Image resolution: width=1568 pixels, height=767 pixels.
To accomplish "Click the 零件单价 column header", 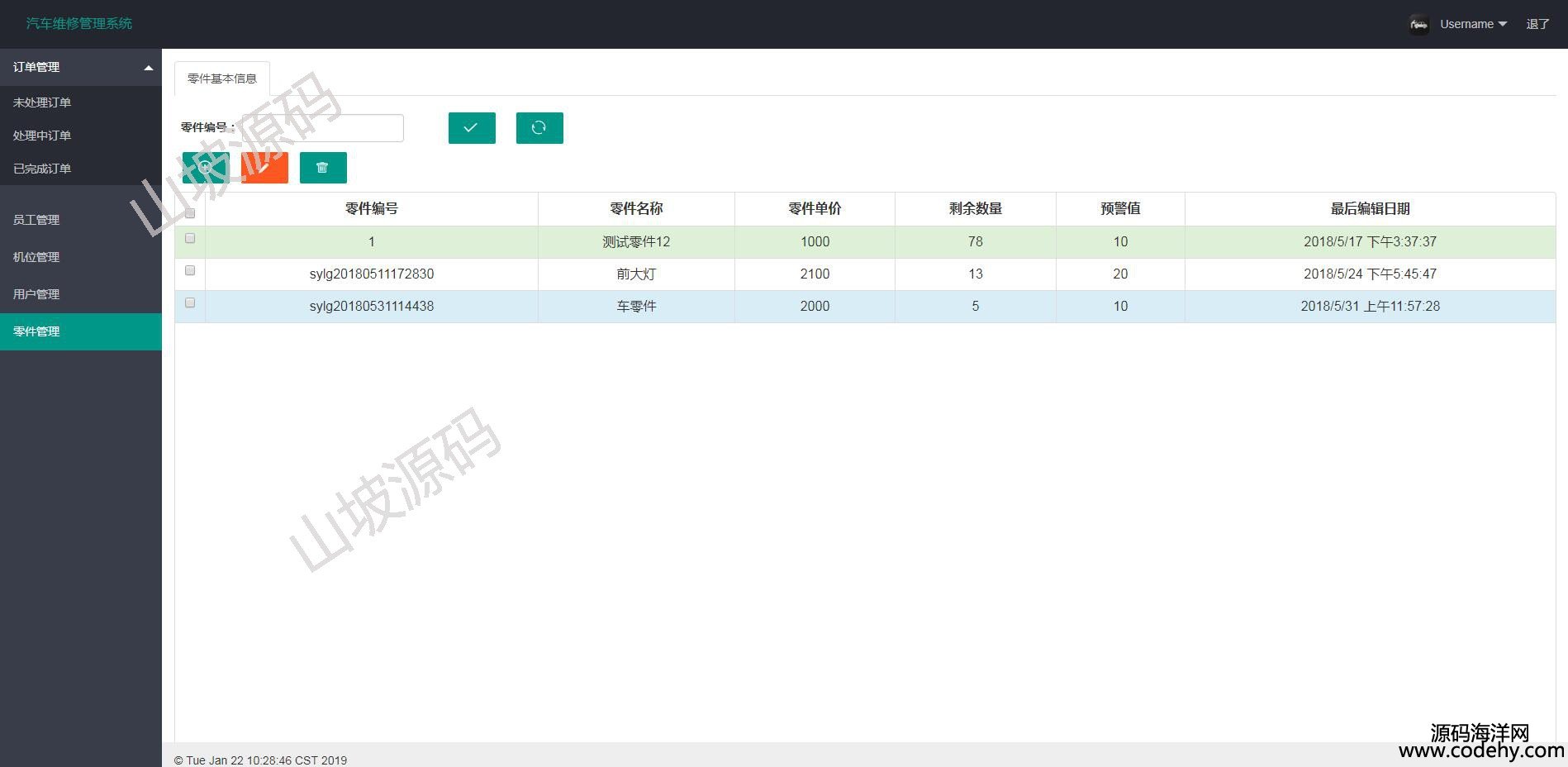I will click(815, 209).
